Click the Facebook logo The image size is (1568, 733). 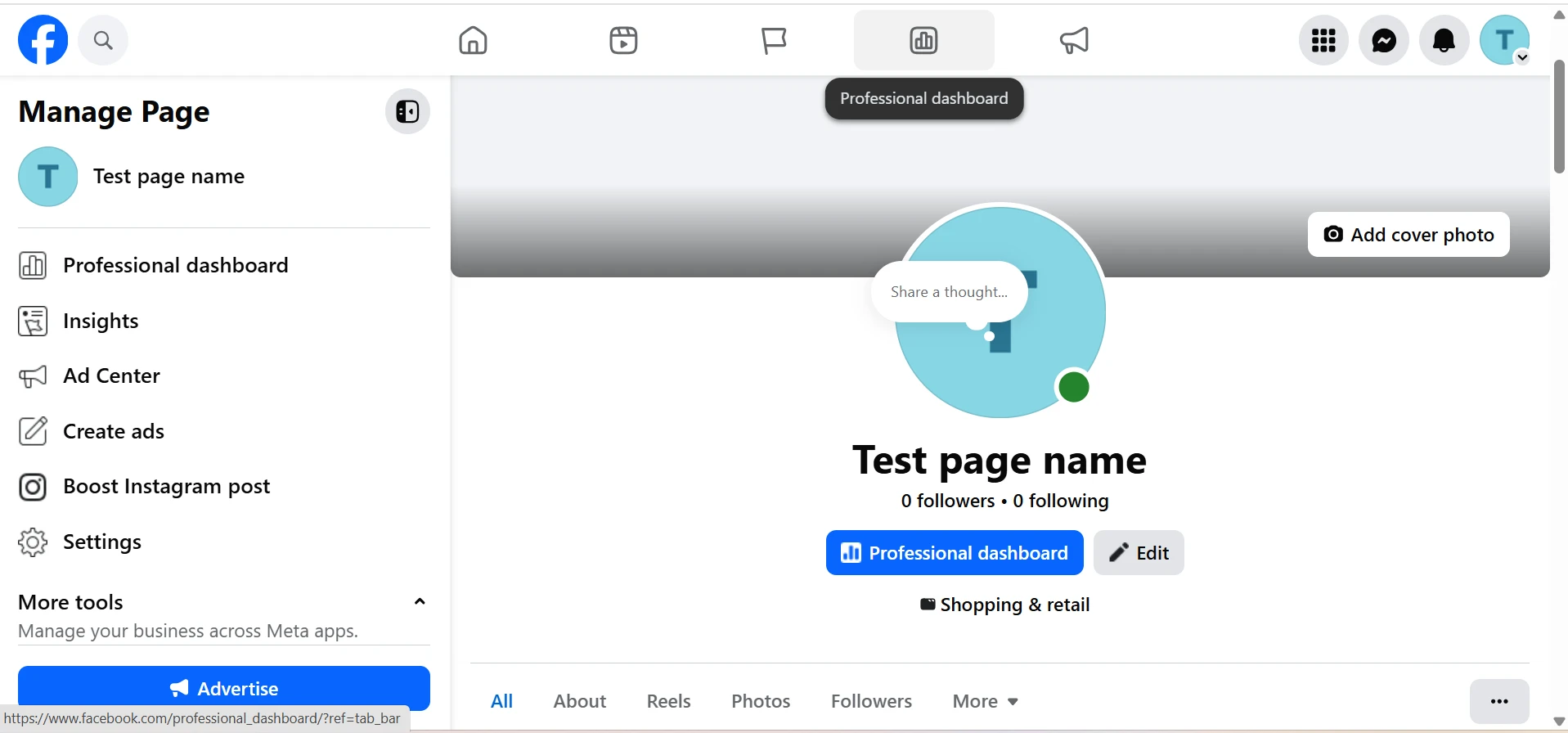pyautogui.click(x=43, y=39)
